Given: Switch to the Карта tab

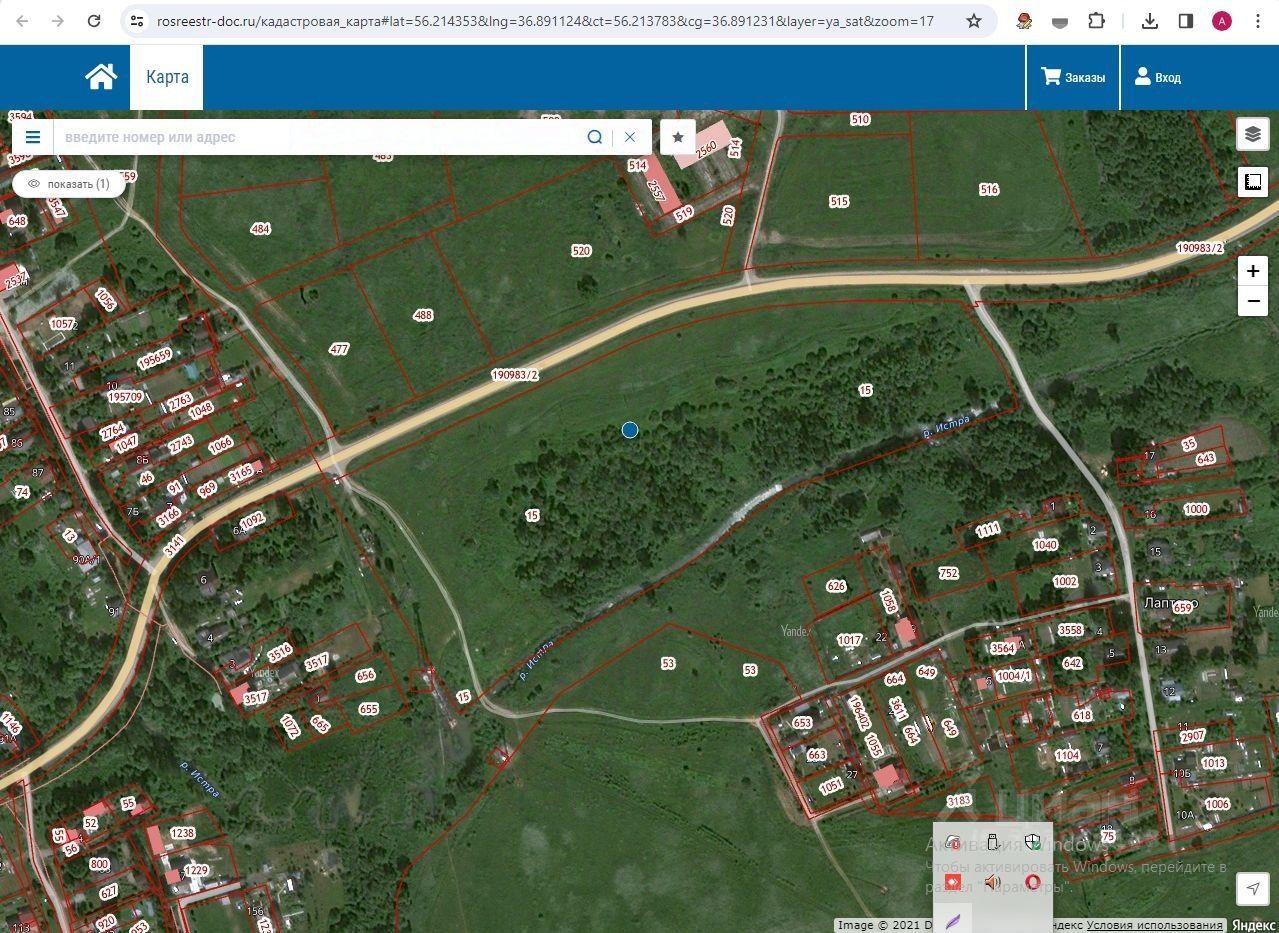Looking at the screenshot, I should pyautogui.click(x=167, y=77).
